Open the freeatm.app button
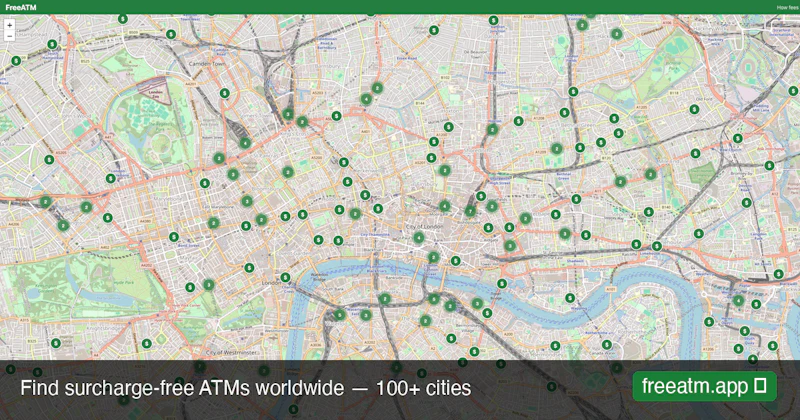This screenshot has width=800, height=420. coord(705,386)
